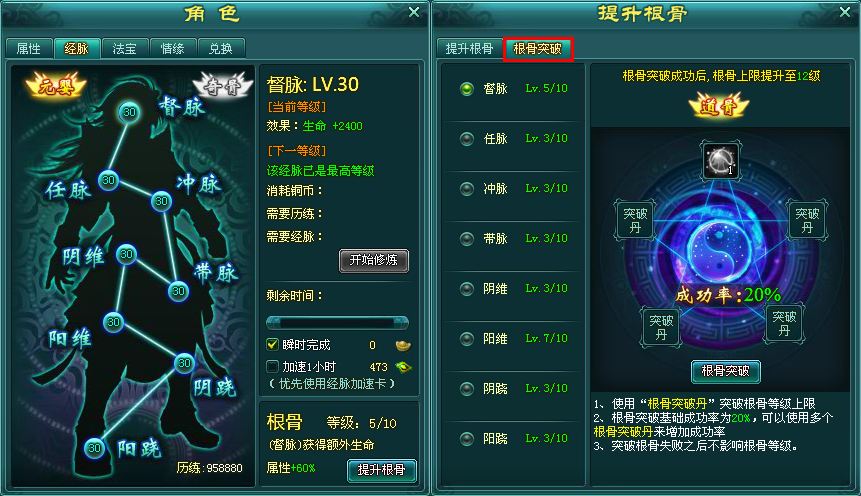Enable the 加速1小时 checkbox

click(272, 366)
